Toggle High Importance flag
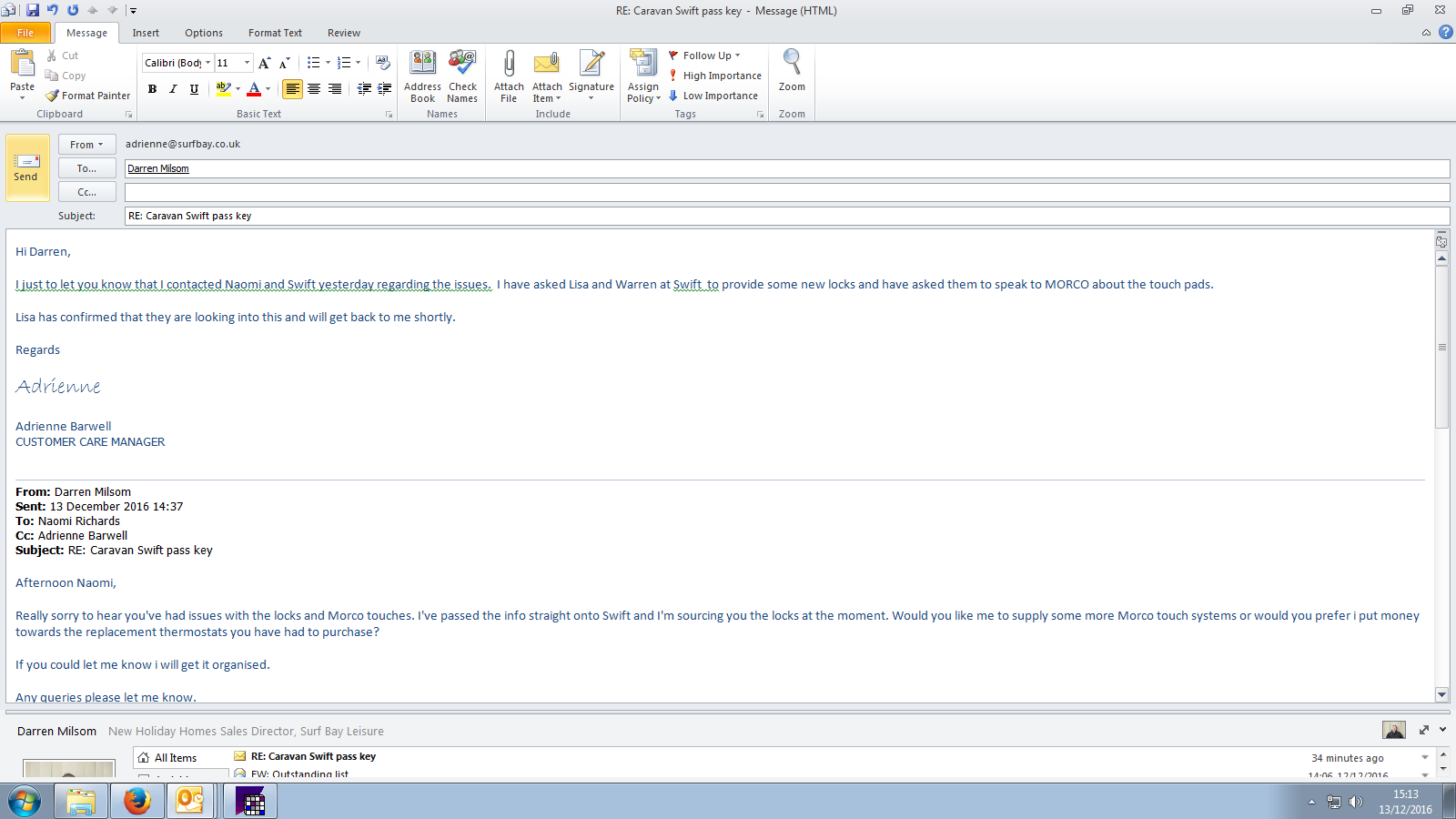The height and width of the screenshot is (819, 1456). click(714, 76)
